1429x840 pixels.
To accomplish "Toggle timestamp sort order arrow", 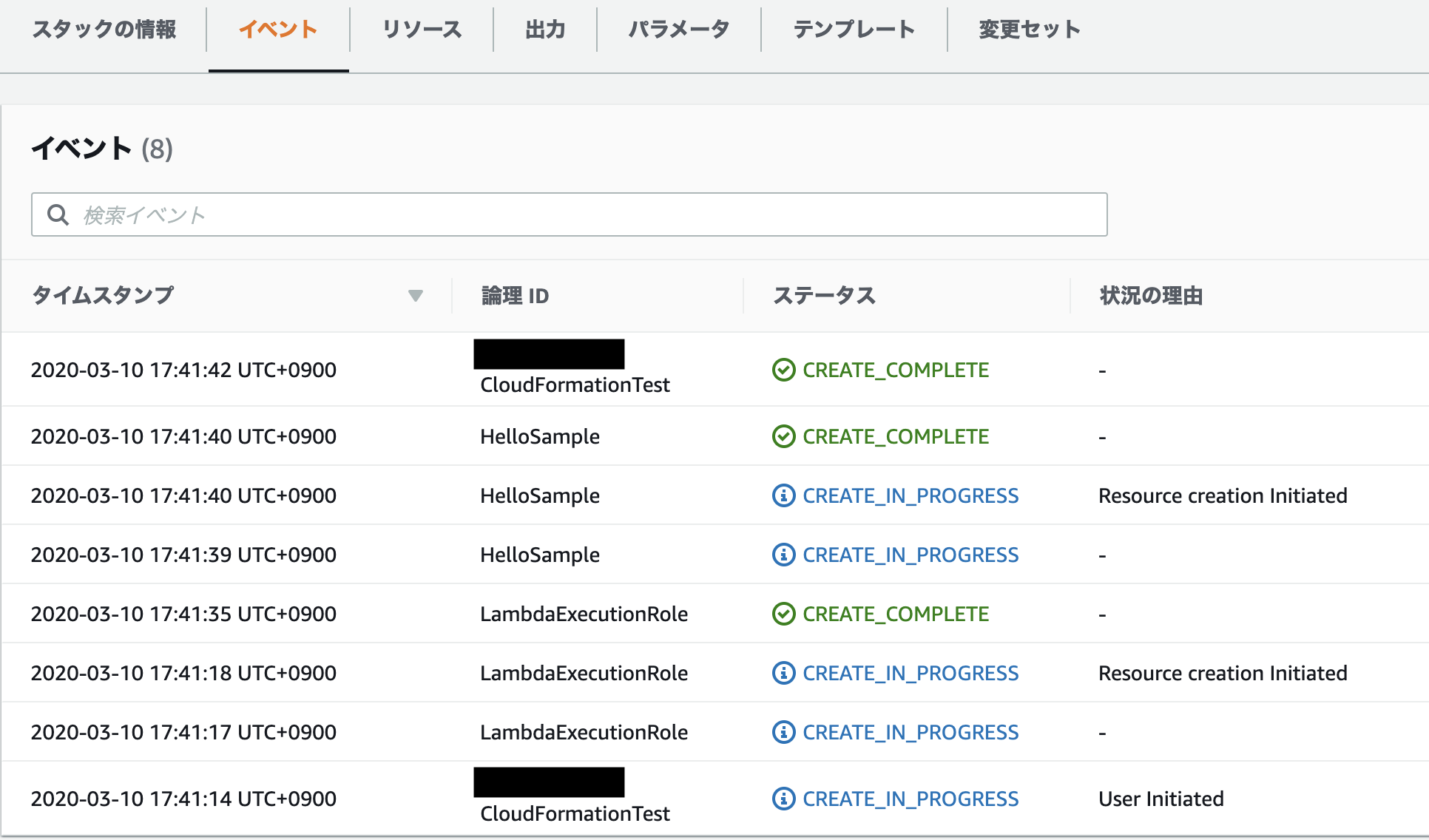I will (416, 296).
